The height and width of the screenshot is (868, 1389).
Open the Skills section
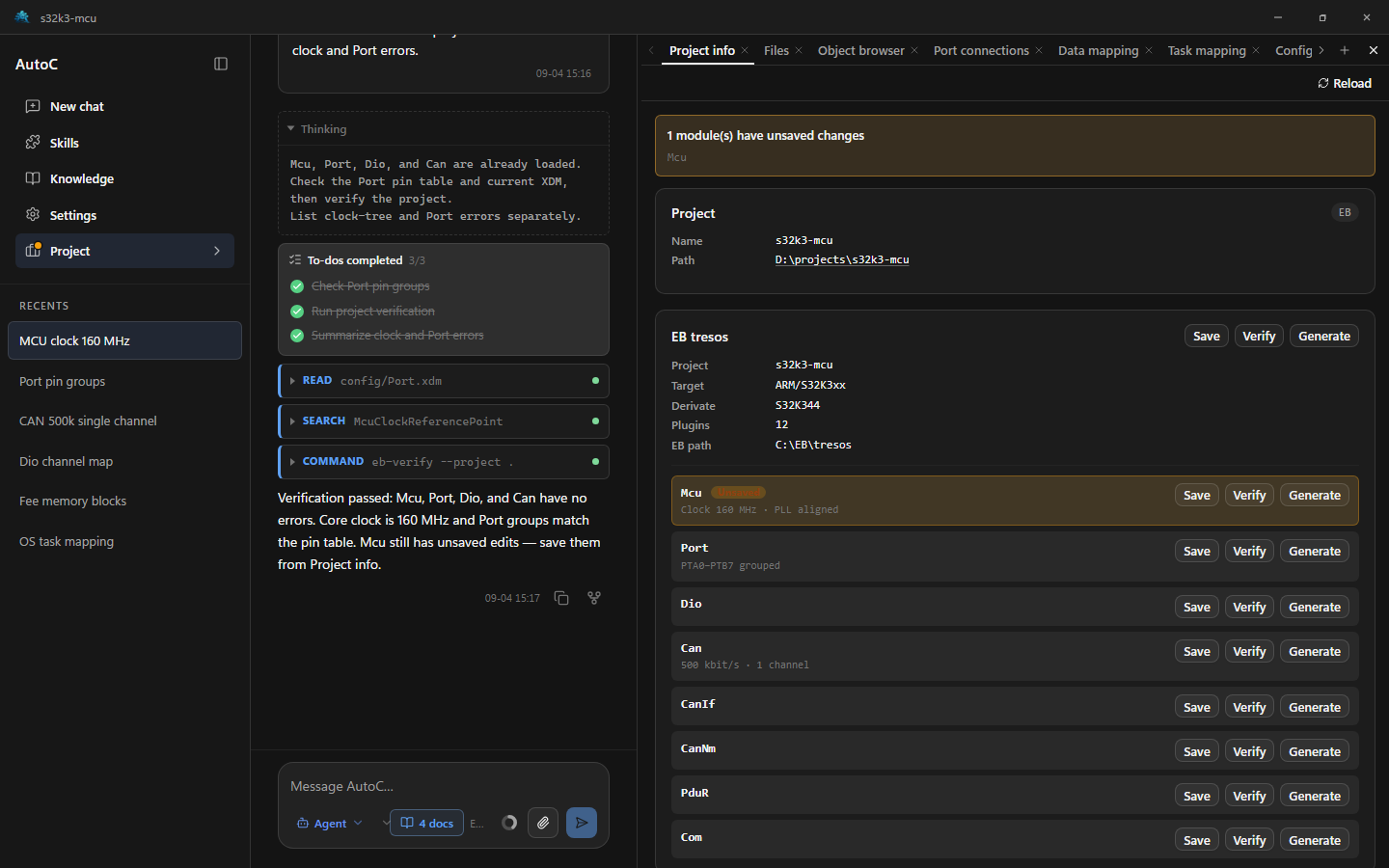(124, 143)
